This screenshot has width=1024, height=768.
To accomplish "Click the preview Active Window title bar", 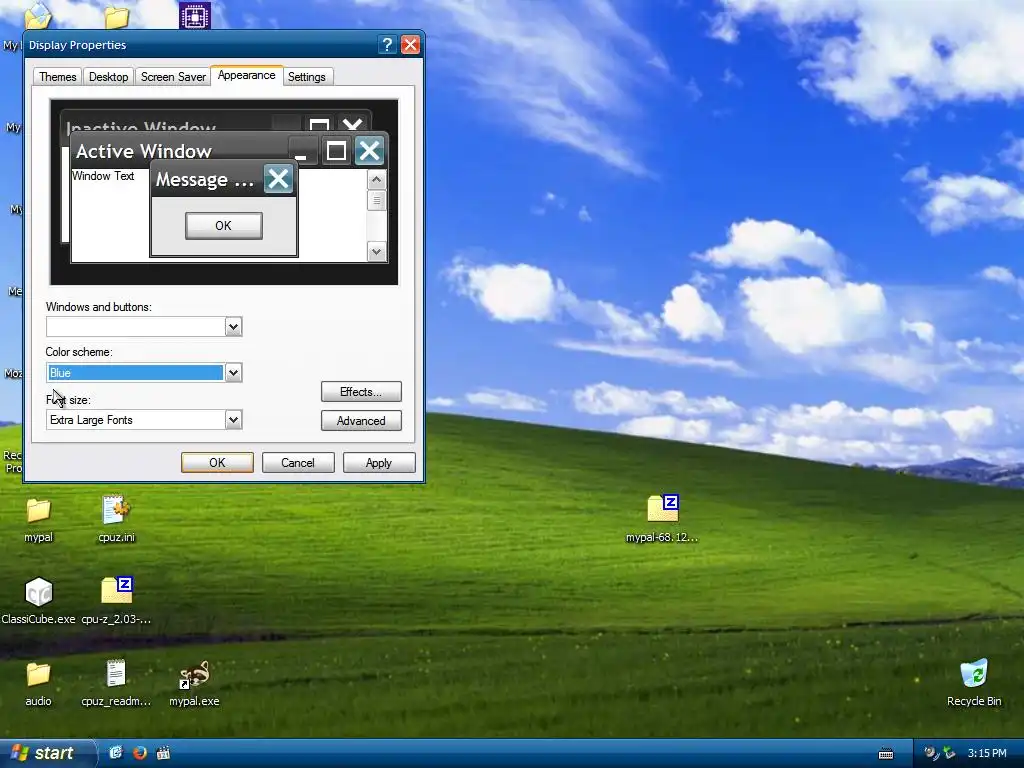I will click(180, 151).
